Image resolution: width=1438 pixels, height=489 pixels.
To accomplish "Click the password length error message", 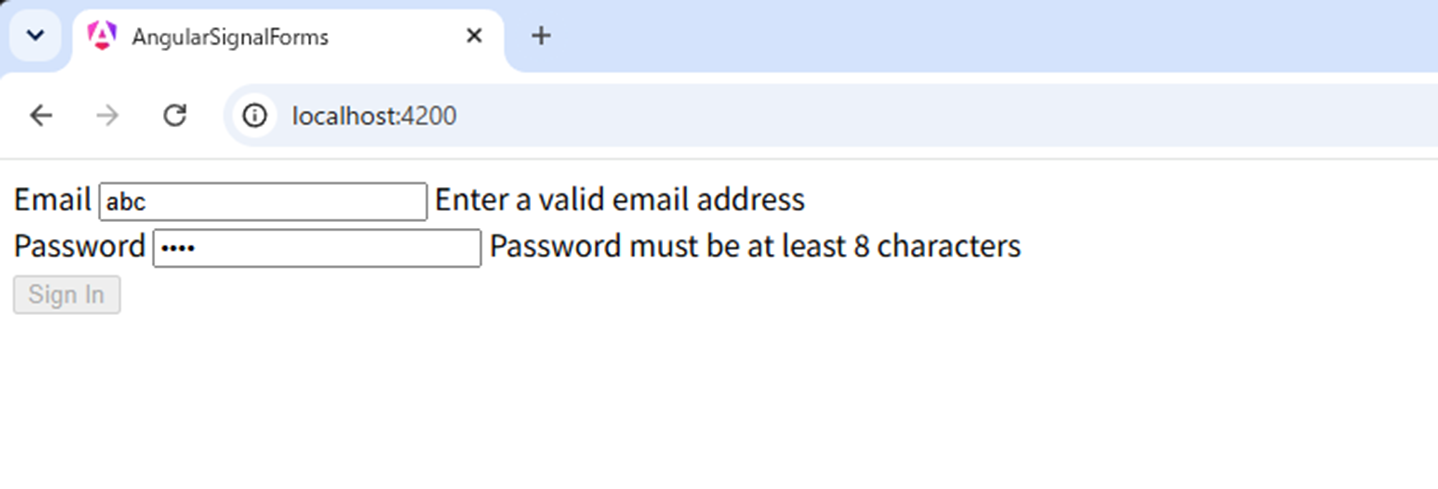I will click(x=755, y=246).
